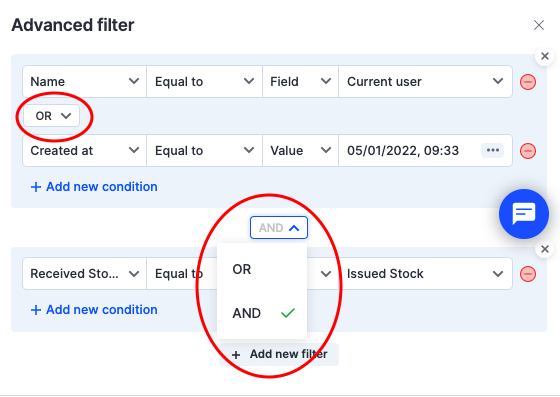Open the blue chat support bubble
Image resolution: width=560 pixels, height=397 pixels.
(x=524, y=214)
